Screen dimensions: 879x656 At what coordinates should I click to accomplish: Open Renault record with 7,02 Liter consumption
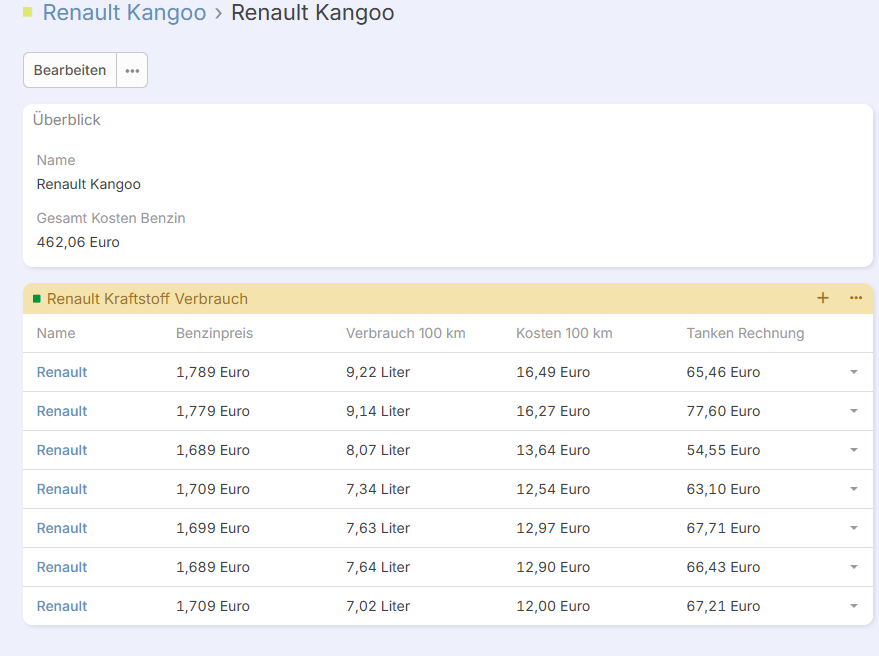tap(62, 606)
